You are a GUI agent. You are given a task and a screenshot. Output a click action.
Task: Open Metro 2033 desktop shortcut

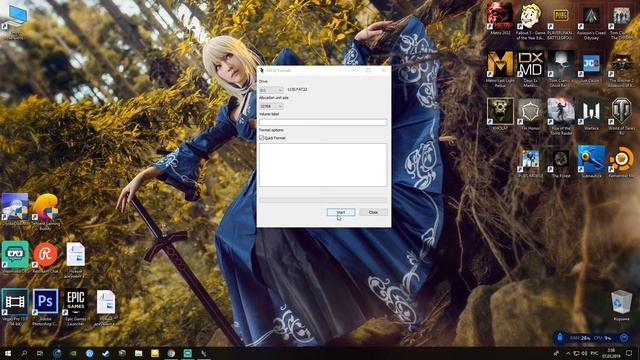(x=500, y=19)
